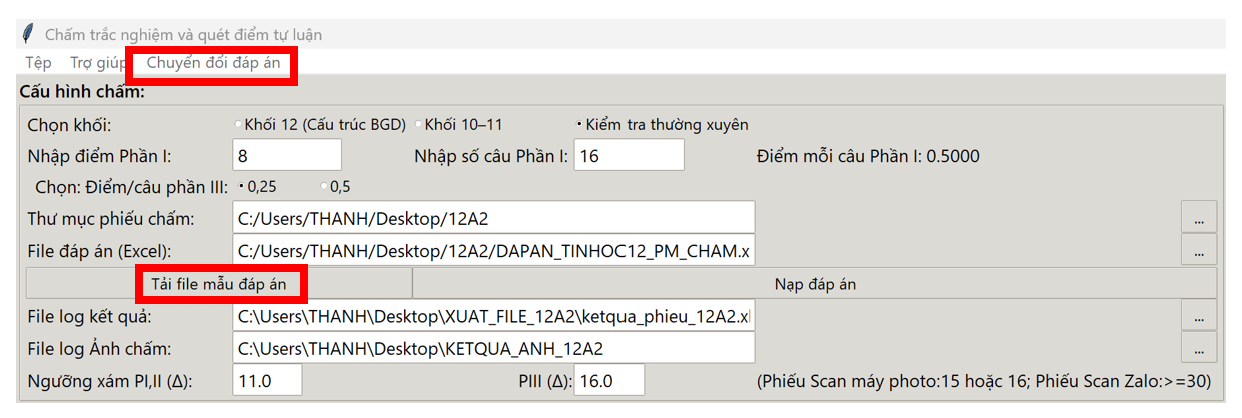This screenshot has width=1242, height=418.
Task: Select 0,5 points per question
Action: [324, 186]
